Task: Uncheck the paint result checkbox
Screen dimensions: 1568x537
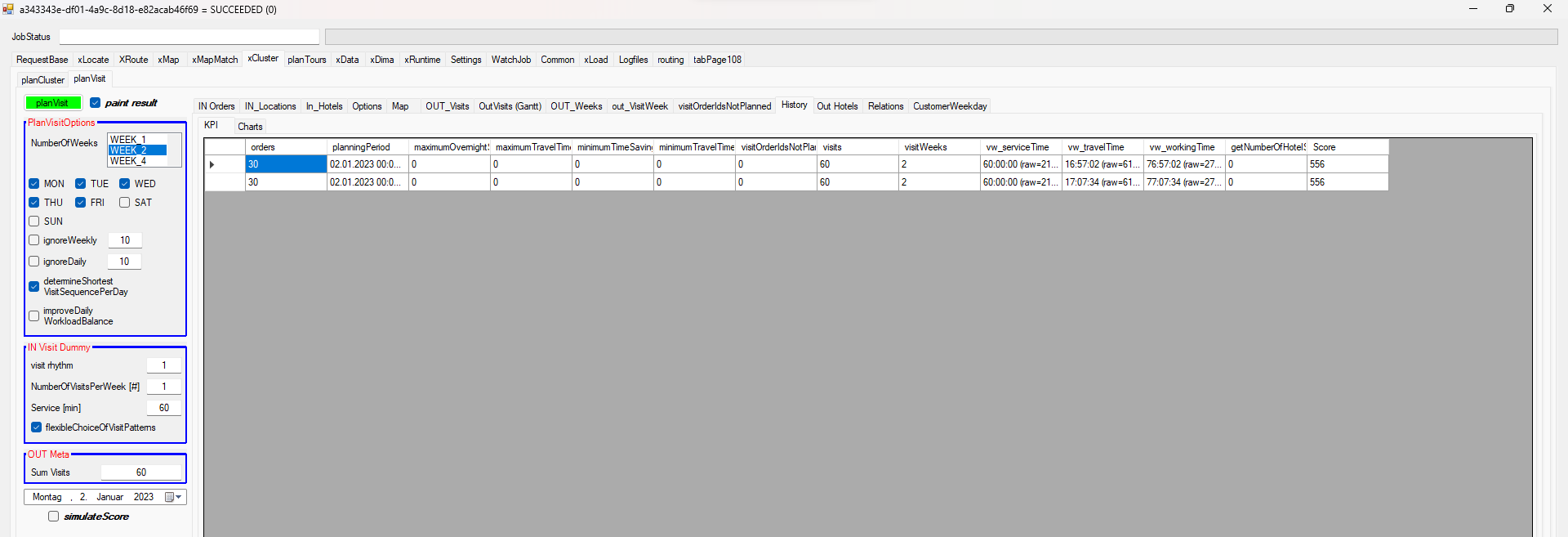Action: [96, 103]
